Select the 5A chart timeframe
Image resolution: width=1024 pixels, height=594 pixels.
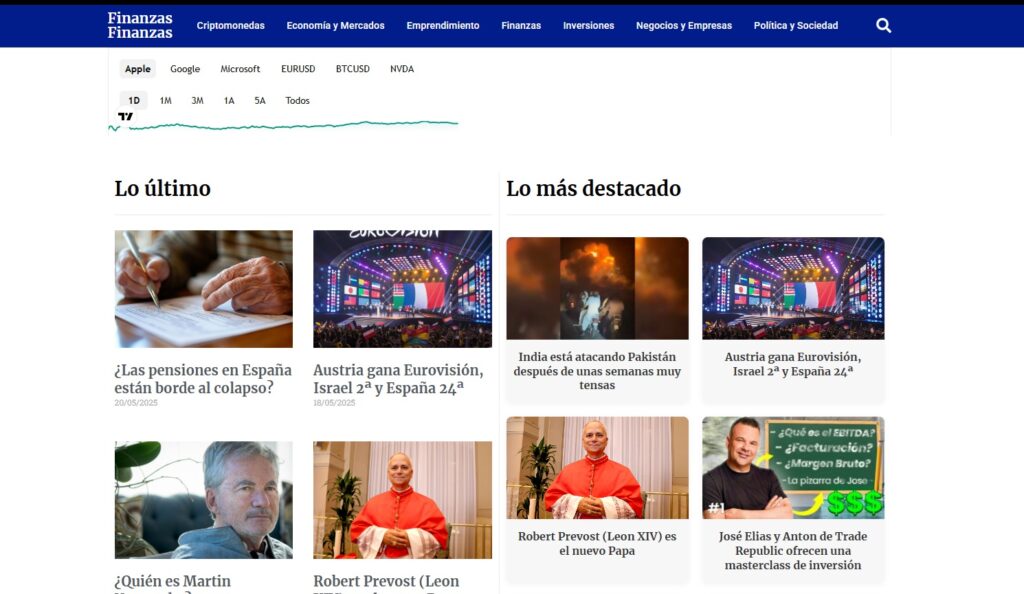[260, 100]
